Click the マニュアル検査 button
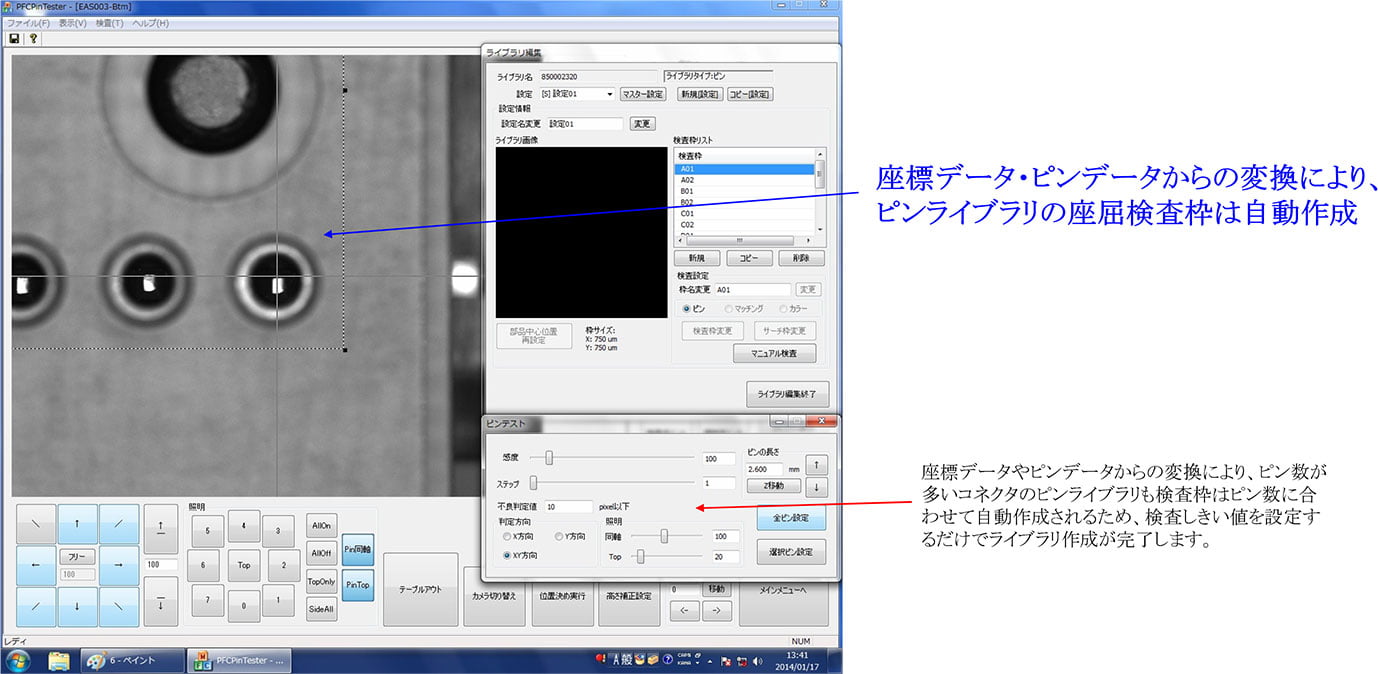Viewport: 1378px width, 674px height. (x=775, y=353)
